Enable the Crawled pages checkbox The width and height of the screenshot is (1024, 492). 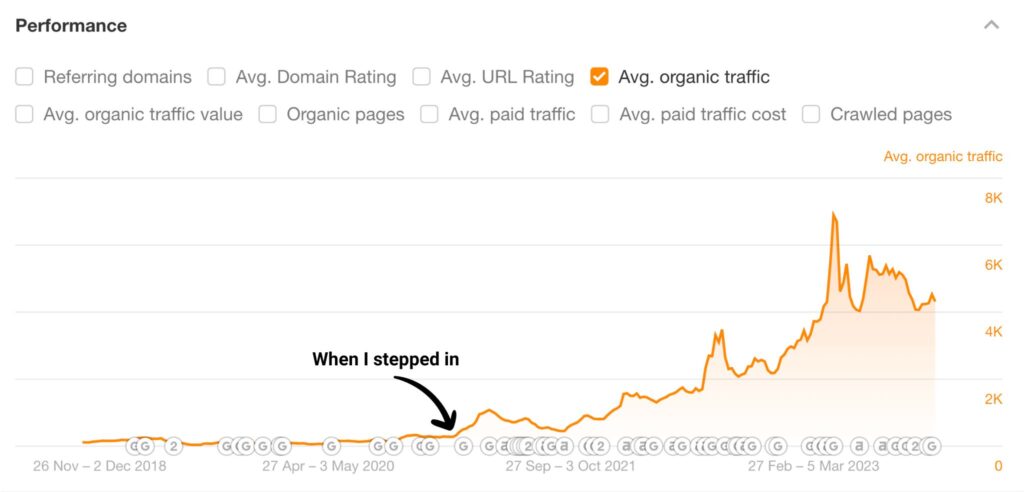812,114
